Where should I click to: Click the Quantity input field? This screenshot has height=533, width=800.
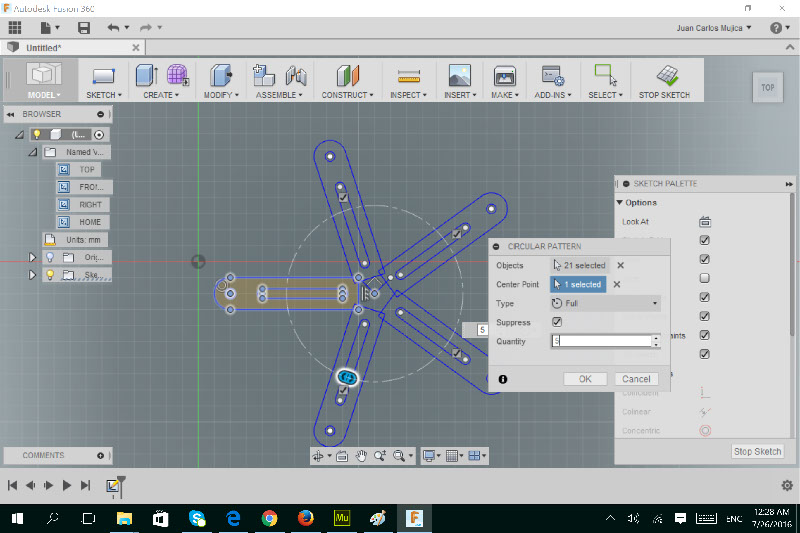click(602, 341)
